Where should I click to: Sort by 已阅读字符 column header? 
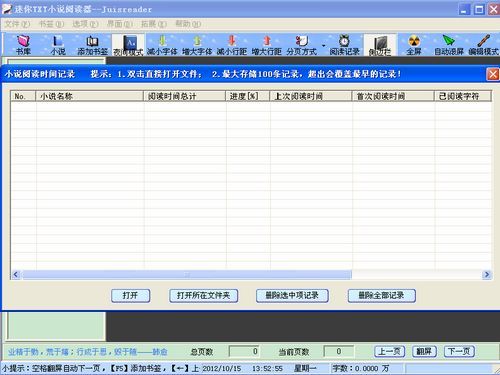tap(463, 96)
